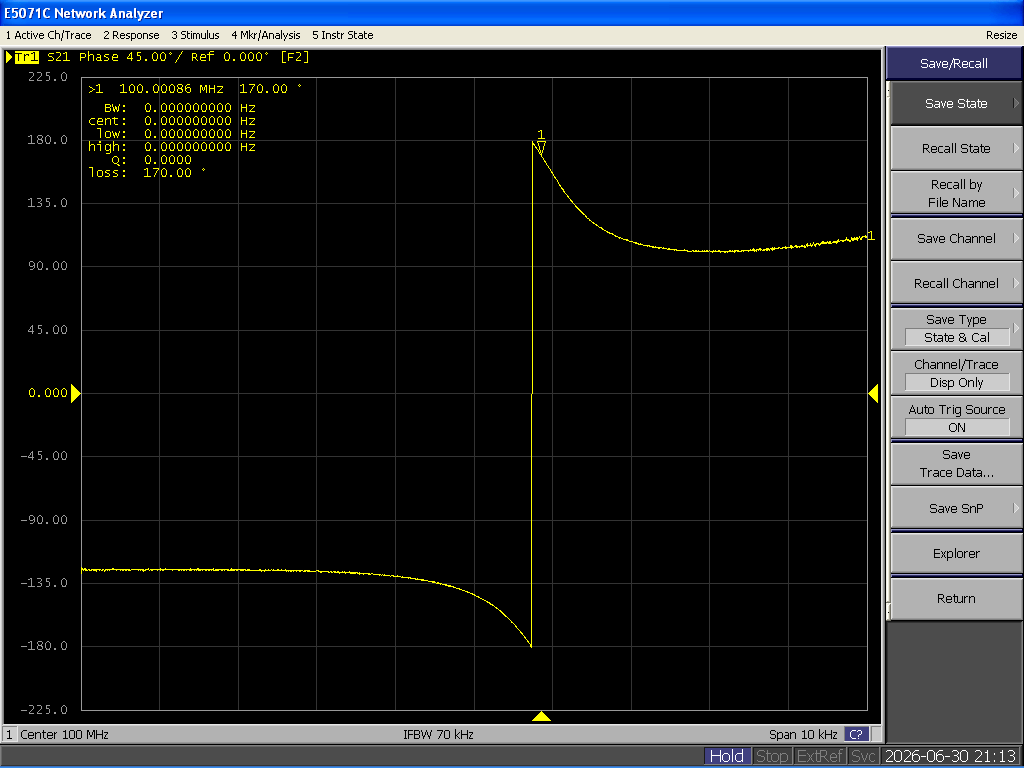Click the Save/Recall softkey header
Image resolution: width=1024 pixels, height=768 pixels.
click(x=953, y=63)
